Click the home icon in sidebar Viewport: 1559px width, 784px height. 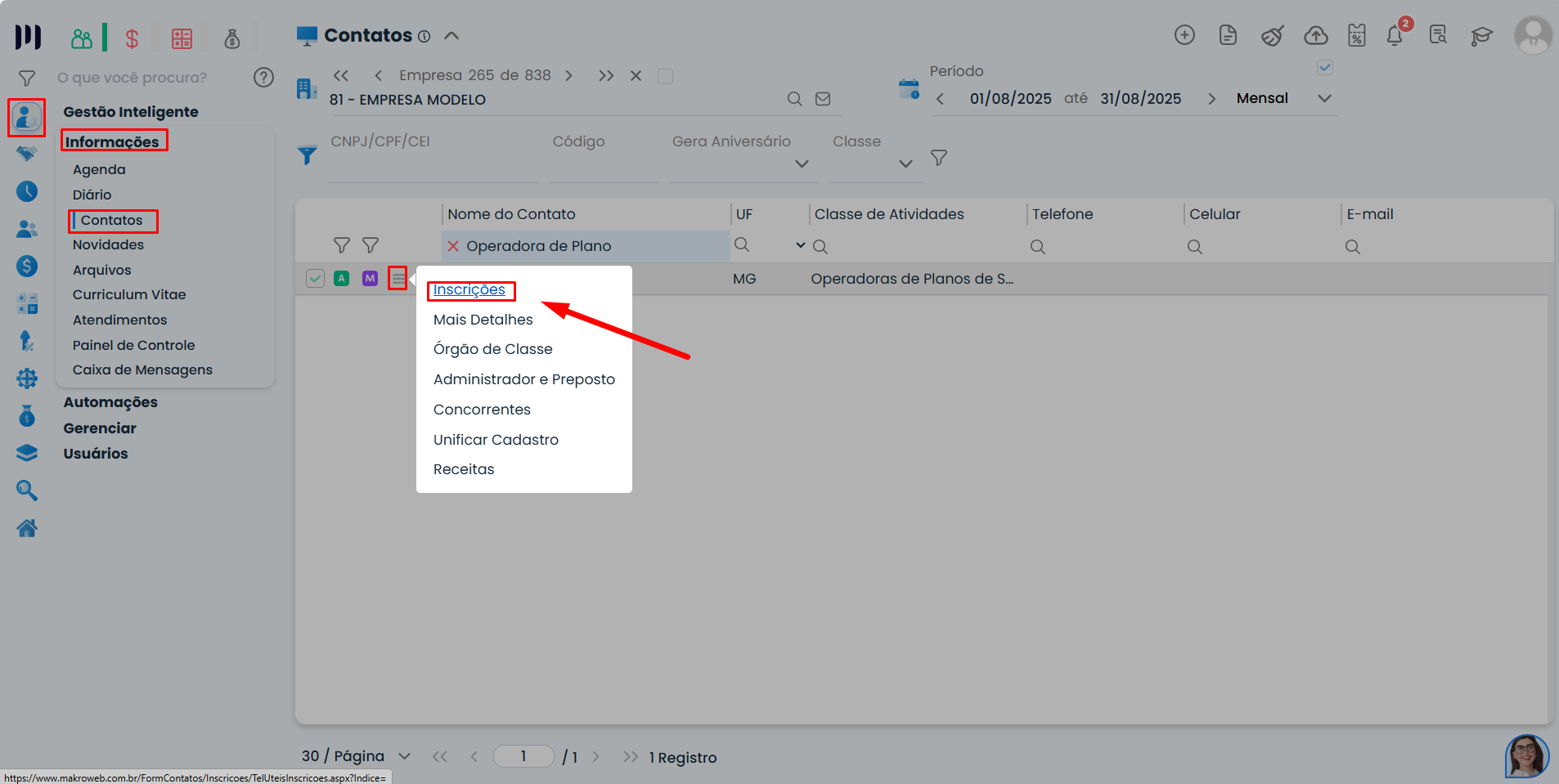[x=27, y=529]
